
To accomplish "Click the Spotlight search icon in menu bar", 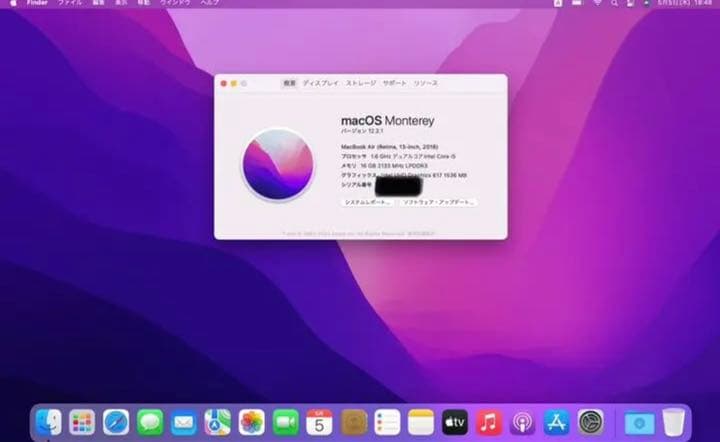I will pyautogui.click(x=614, y=3).
